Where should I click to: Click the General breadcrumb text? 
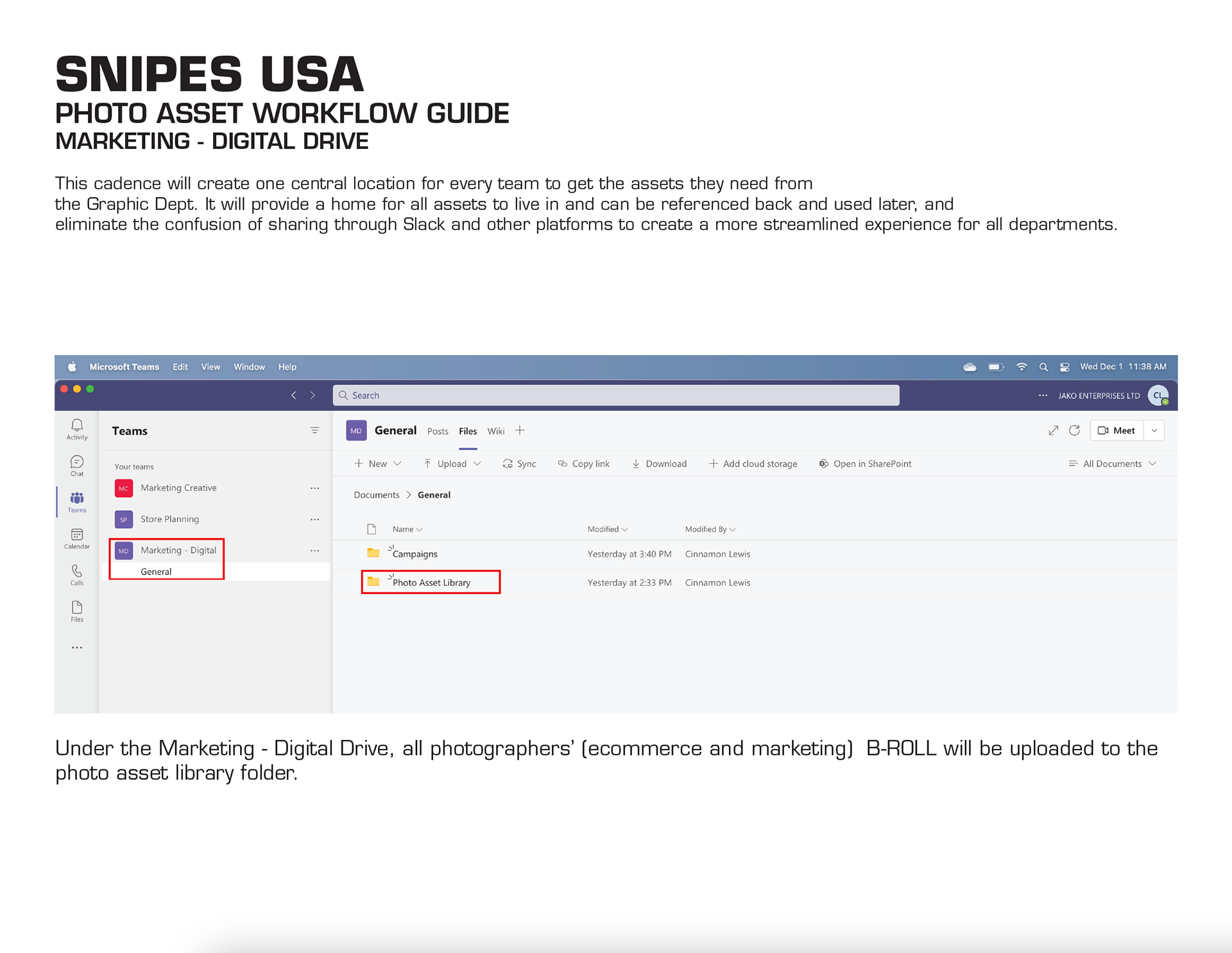[434, 495]
